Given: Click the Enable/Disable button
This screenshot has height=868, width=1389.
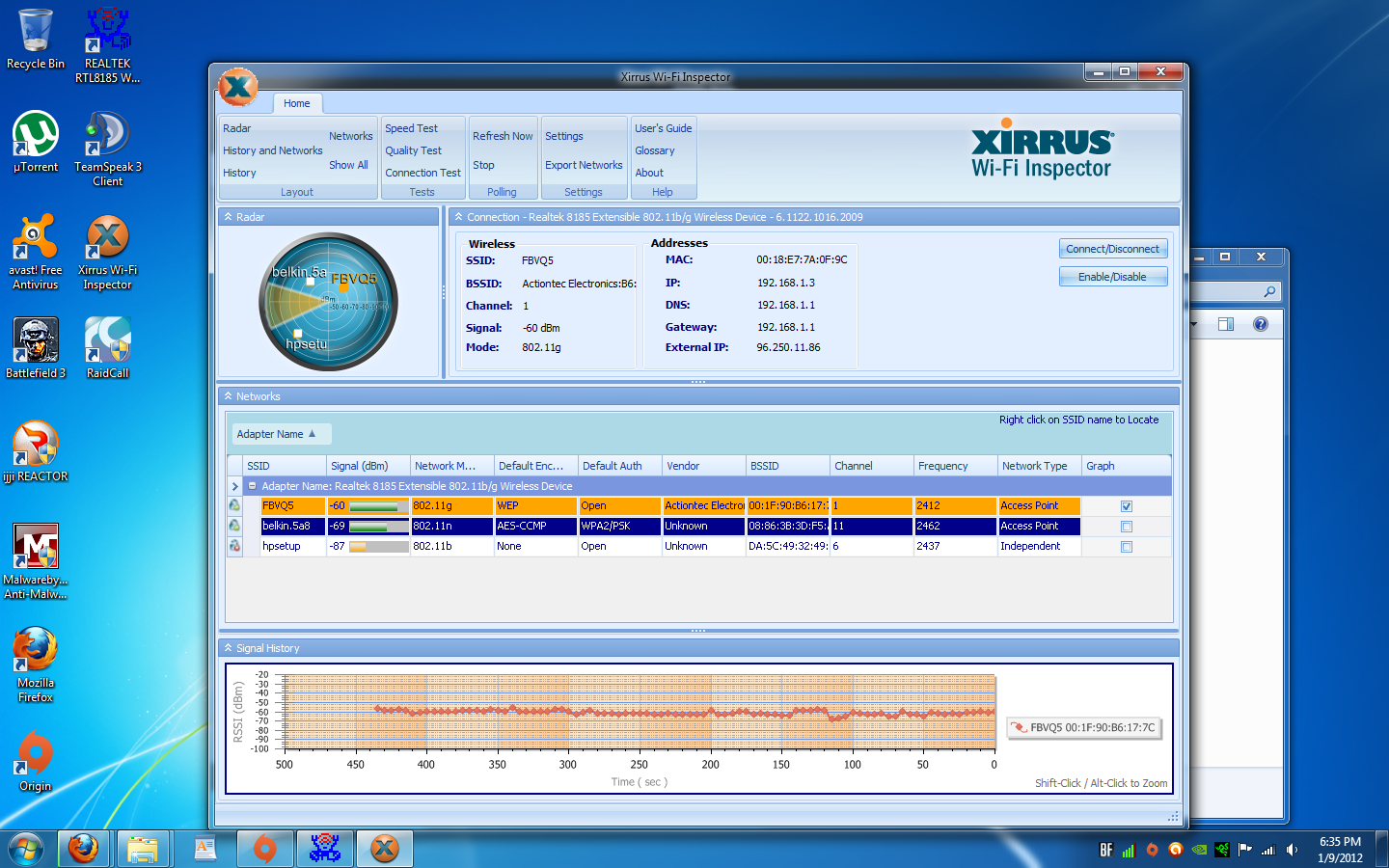Looking at the screenshot, I should click(1112, 277).
